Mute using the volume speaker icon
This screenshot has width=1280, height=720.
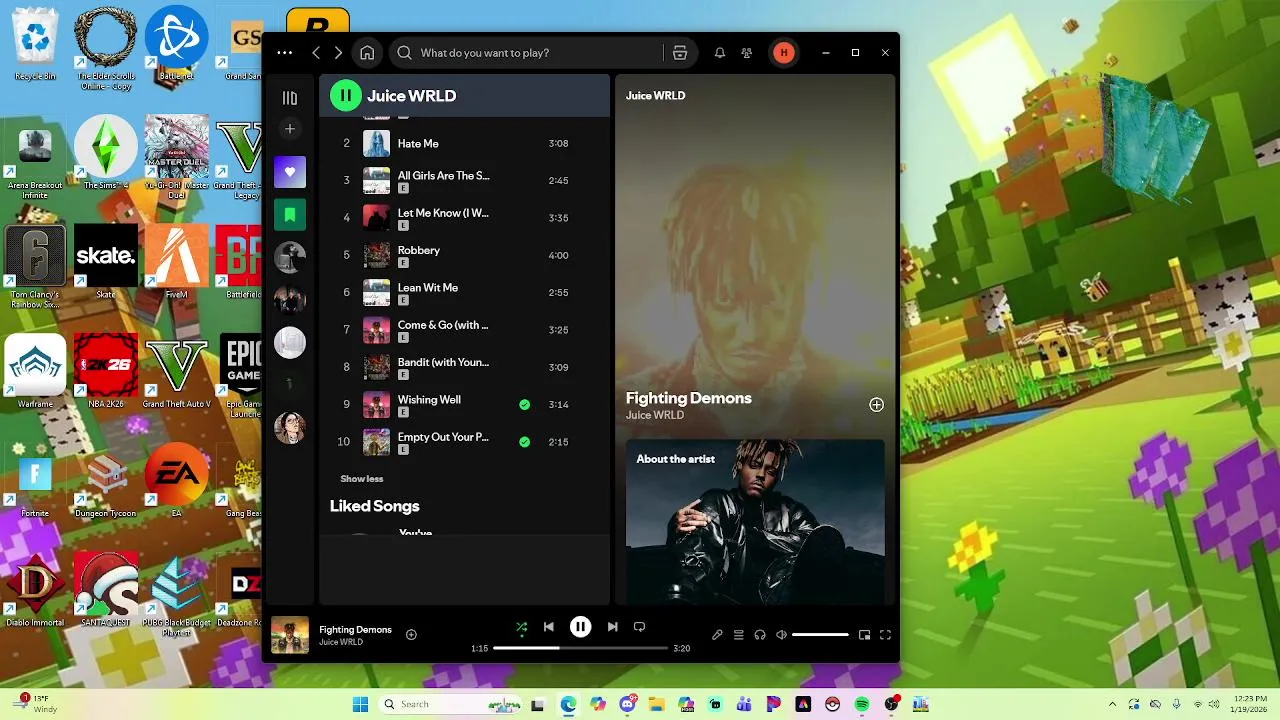(x=782, y=635)
